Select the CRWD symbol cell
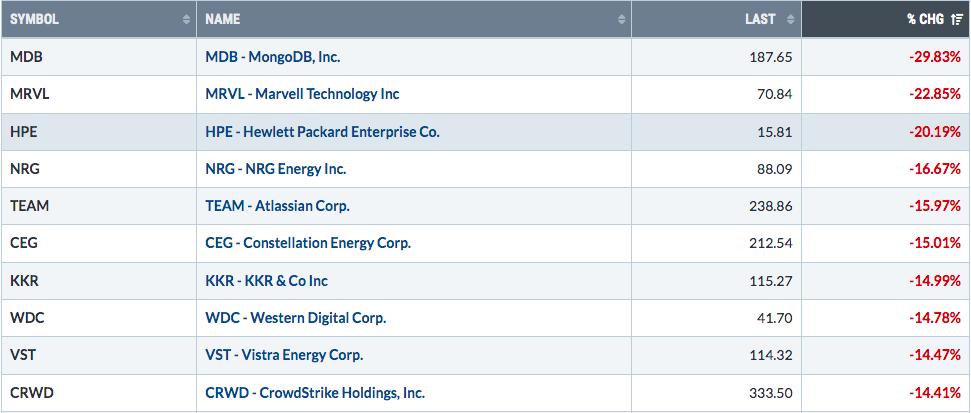 click(x=98, y=393)
